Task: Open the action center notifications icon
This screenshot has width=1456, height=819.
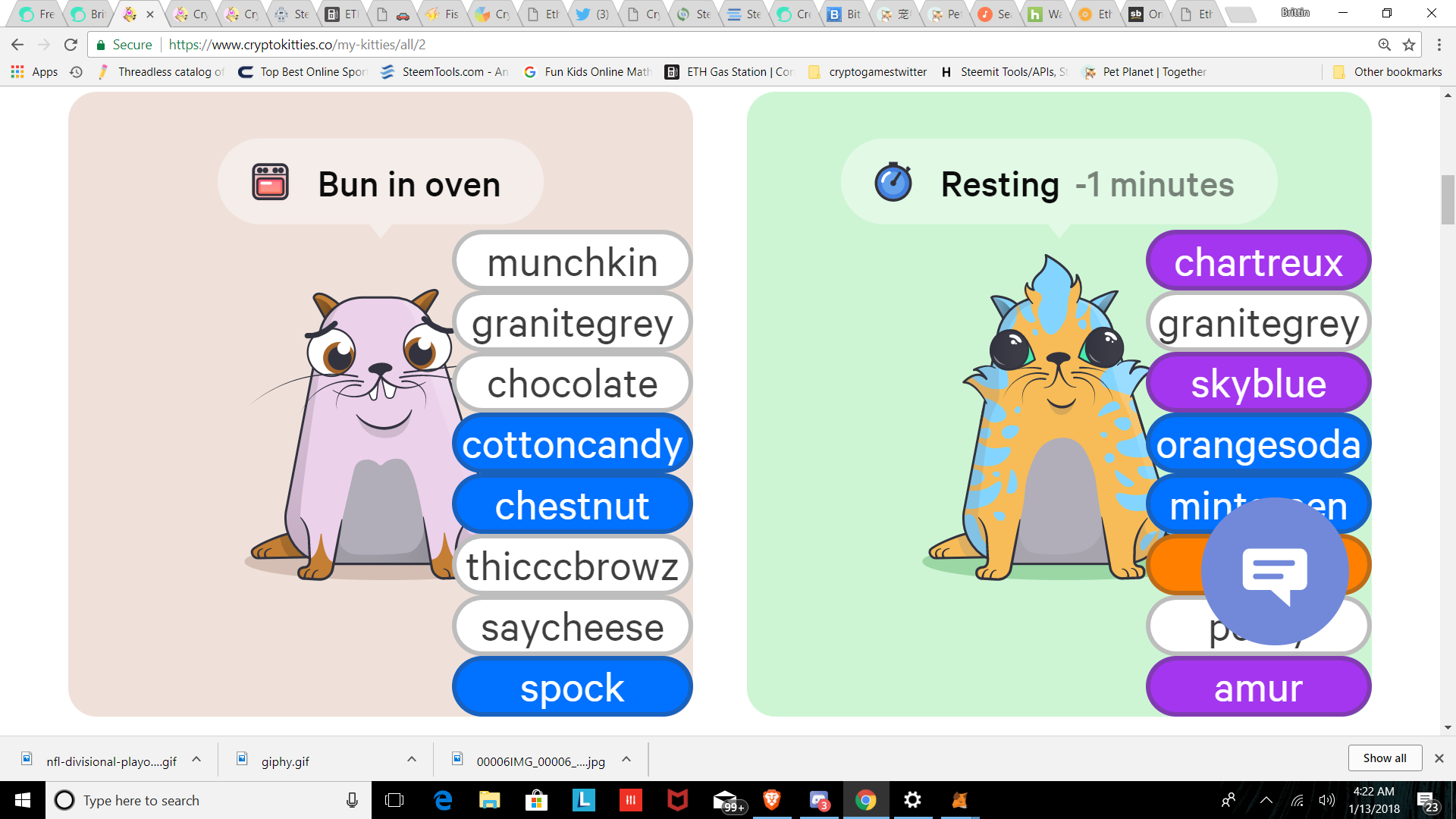Action: 1427,801
